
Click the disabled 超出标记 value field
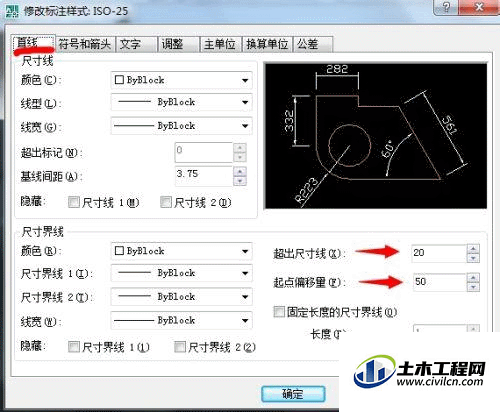tap(204, 152)
